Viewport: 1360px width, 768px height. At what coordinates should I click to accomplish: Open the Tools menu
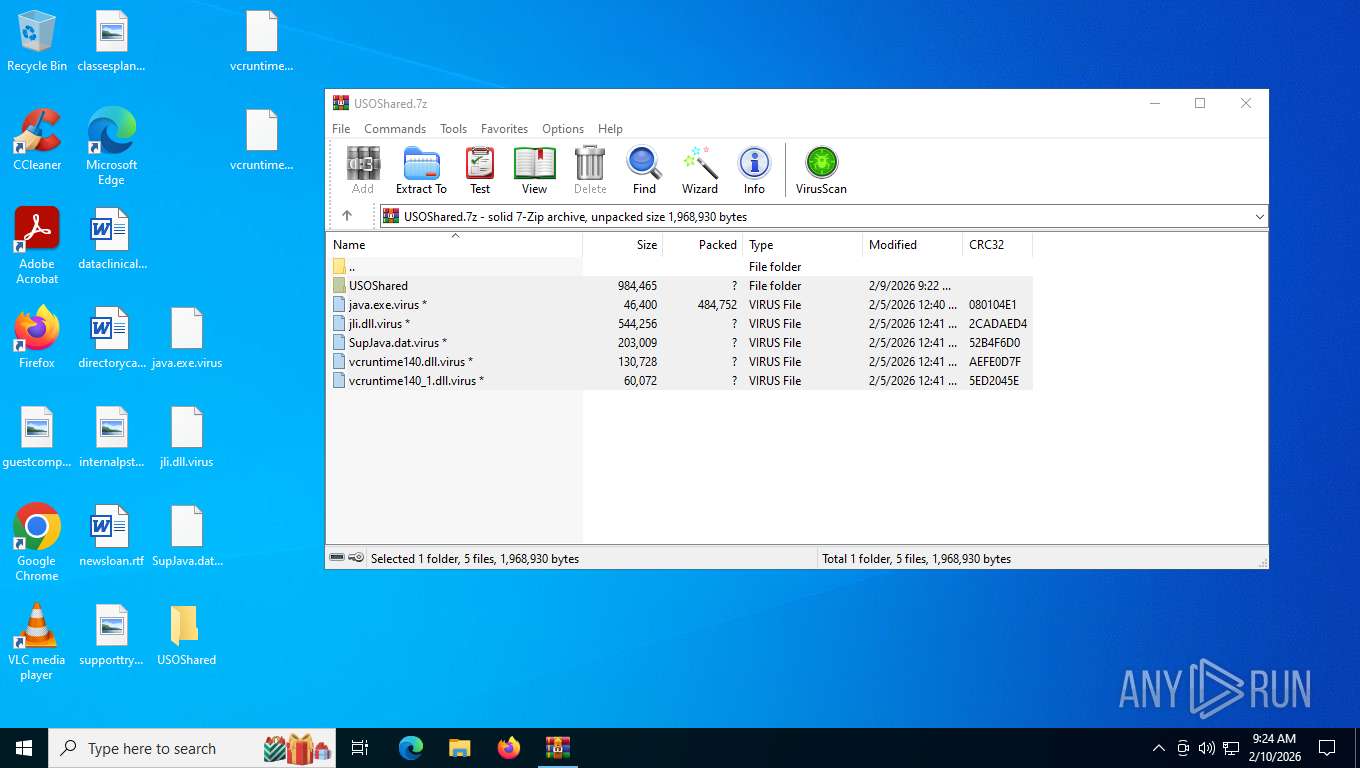pyautogui.click(x=454, y=129)
